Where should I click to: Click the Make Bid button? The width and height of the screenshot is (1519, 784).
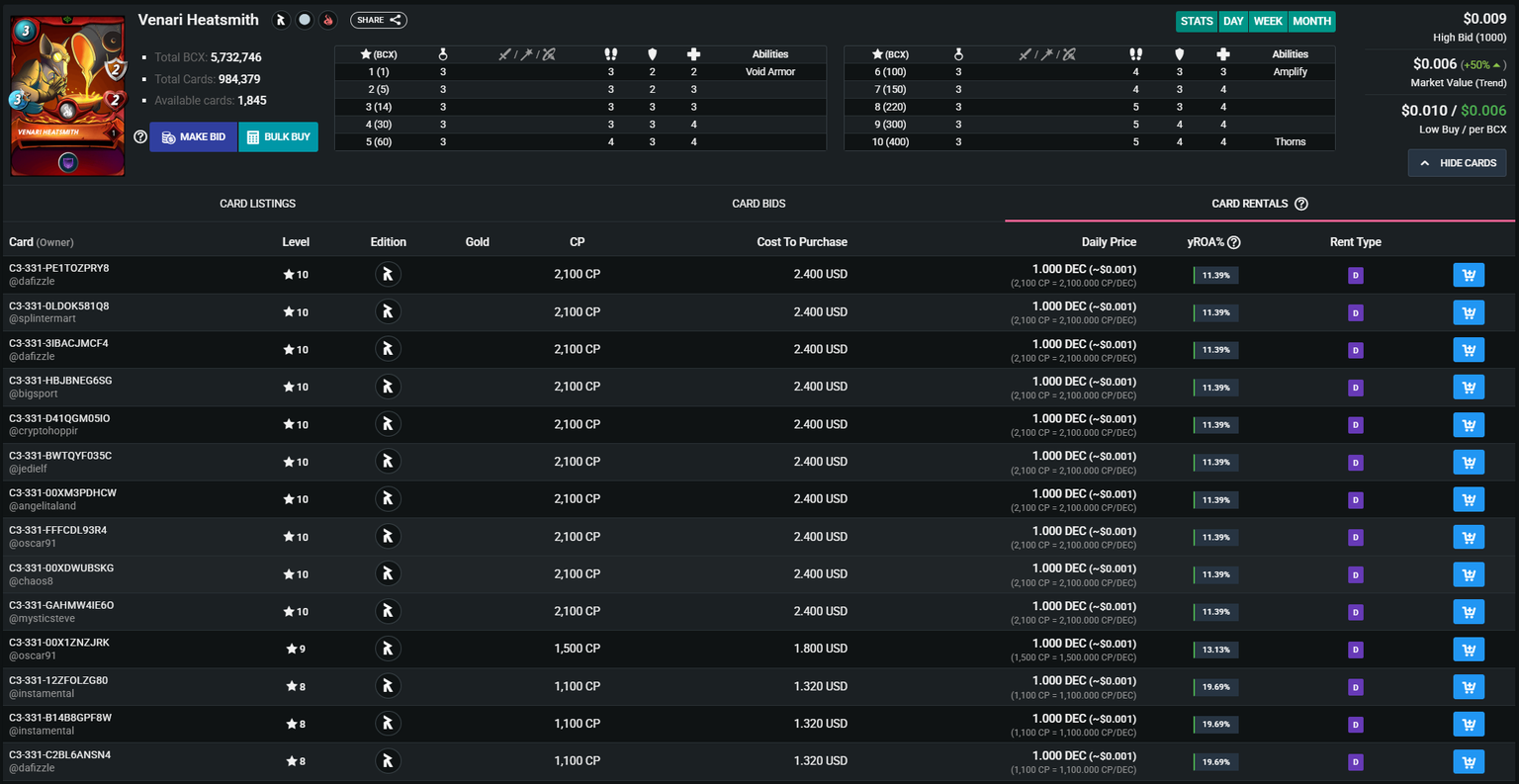(x=194, y=136)
